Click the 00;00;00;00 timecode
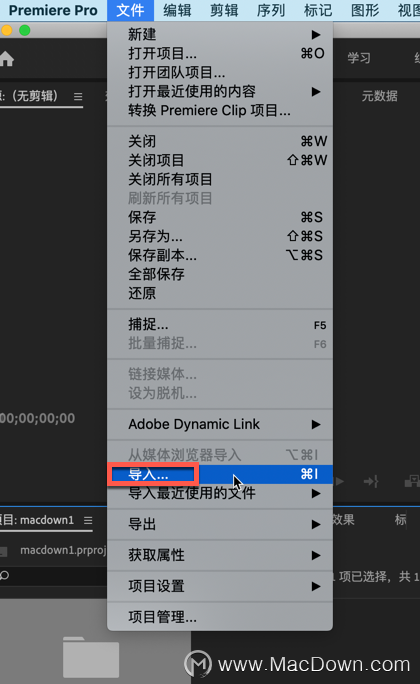 click(x=38, y=418)
